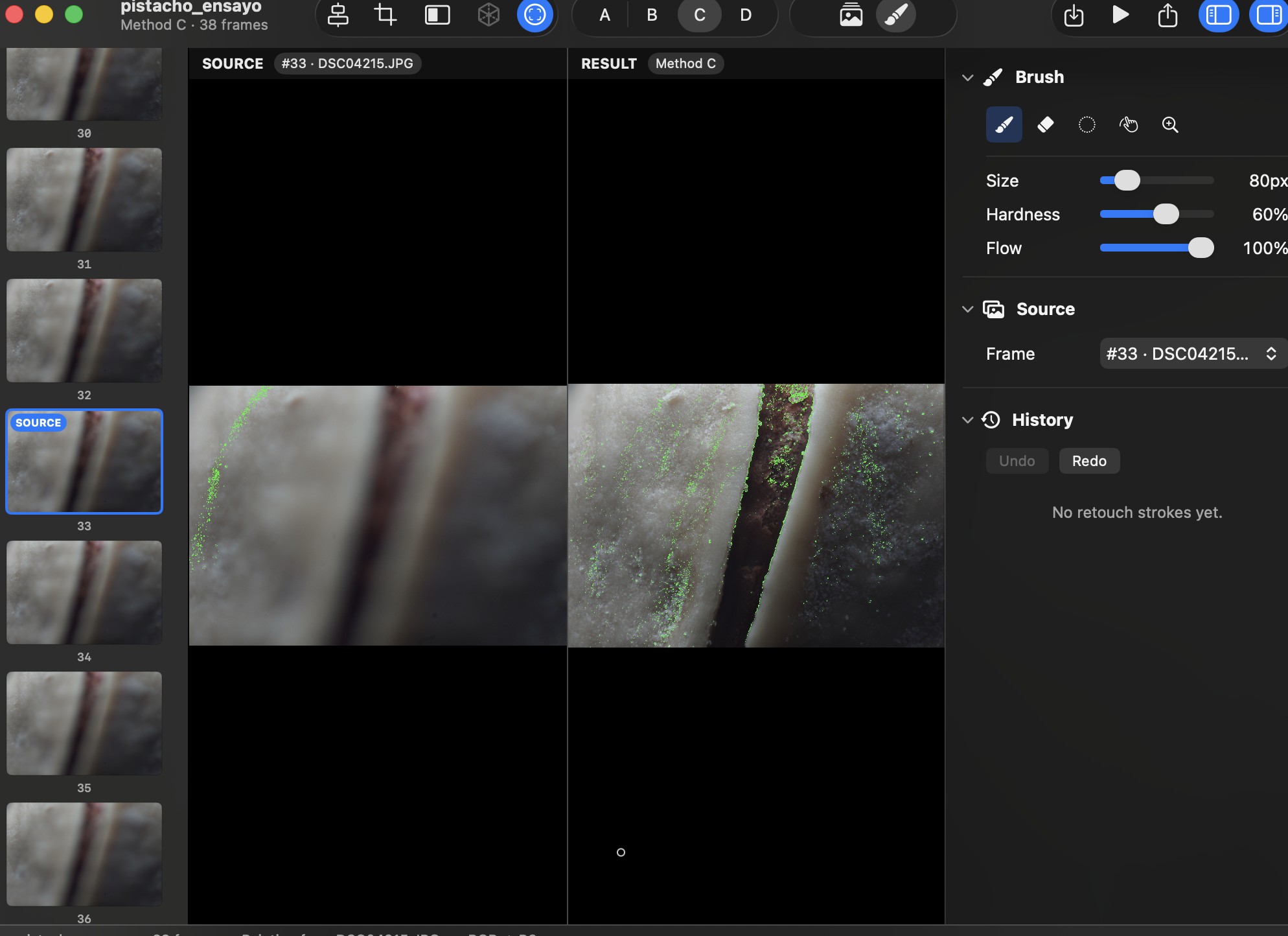Click the Undo button
1288x936 pixels.
pos(1017,461)
